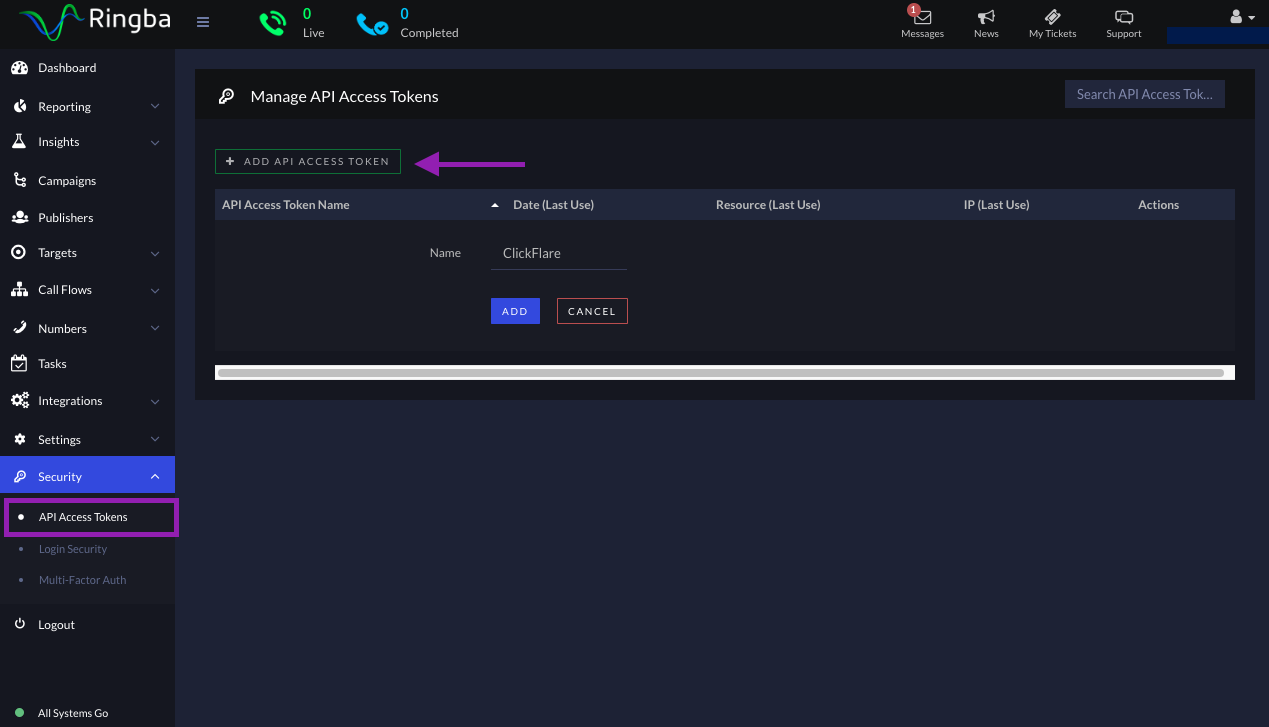Click the Tasks calendar-check icon

point(19,364)
